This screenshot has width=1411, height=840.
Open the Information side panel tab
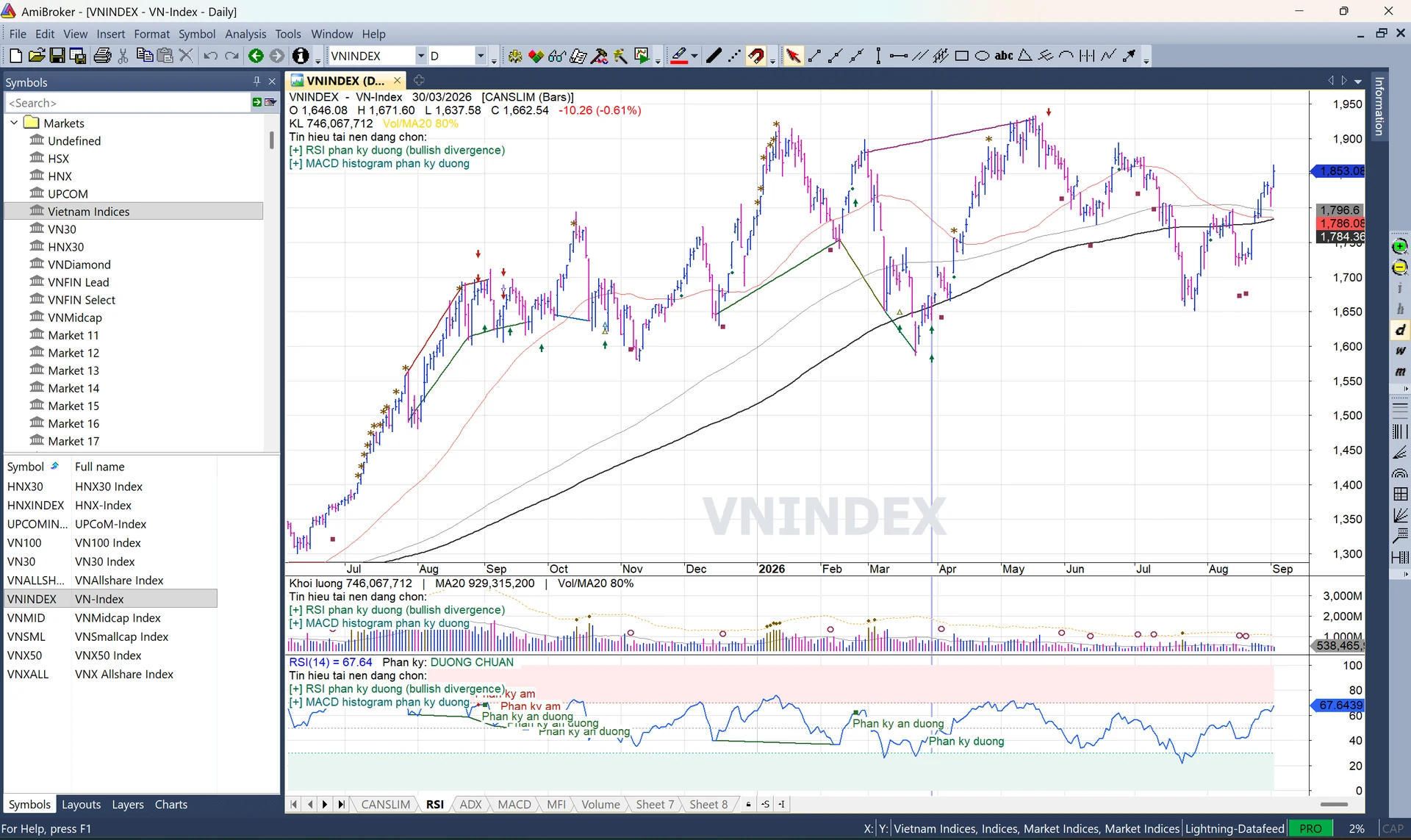click(x=1379, y=106)
